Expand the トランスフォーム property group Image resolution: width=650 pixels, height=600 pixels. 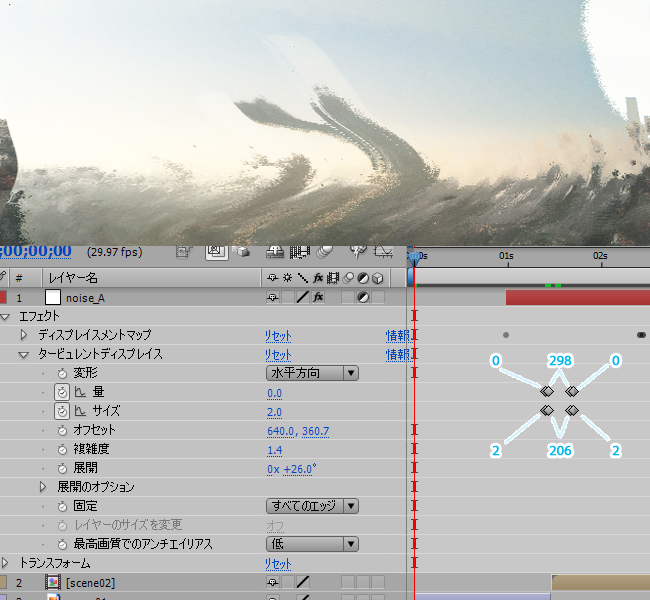click(x=6, y=563)
